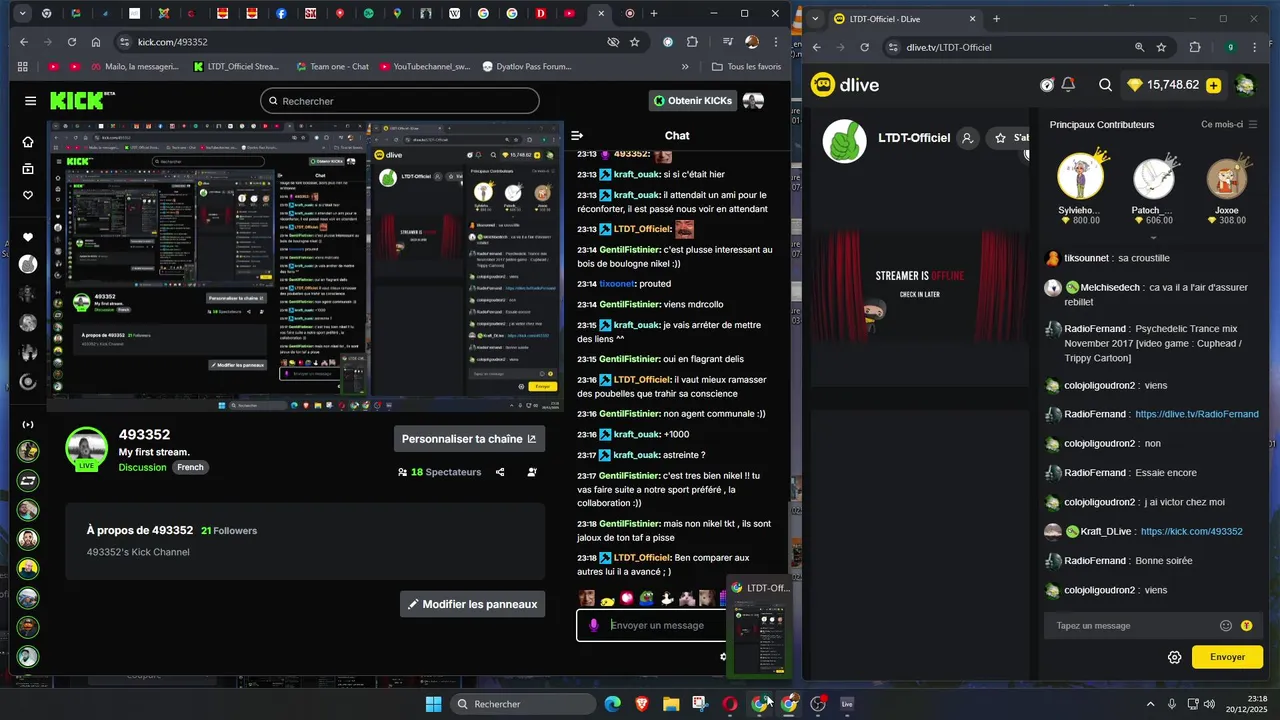Focus the Kick Rechercher search field

click(x=399, y=101)
